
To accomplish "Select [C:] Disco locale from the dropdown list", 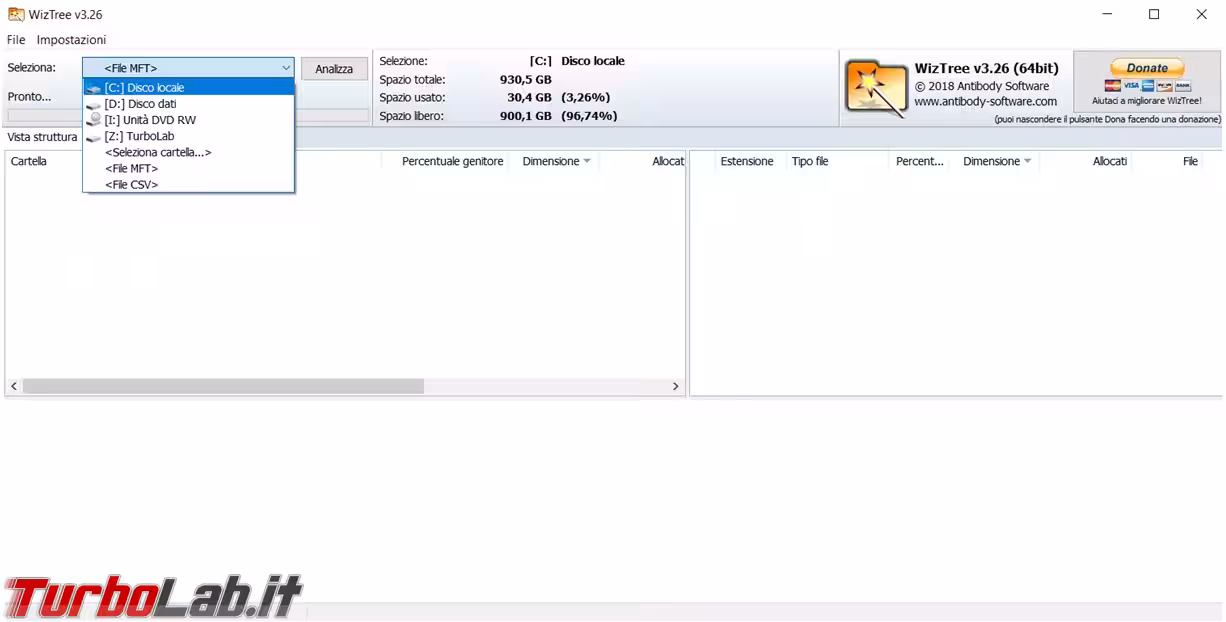I will pyautogui.click(x=189, y=88).
